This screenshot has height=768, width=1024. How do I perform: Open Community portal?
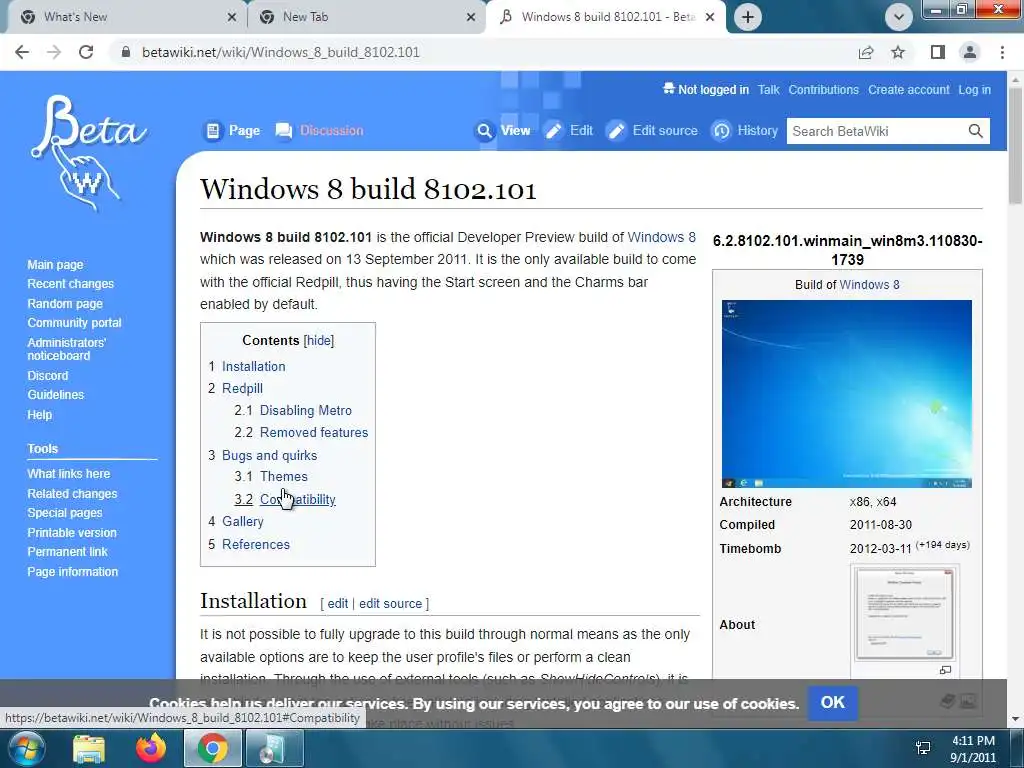(74, 323)
